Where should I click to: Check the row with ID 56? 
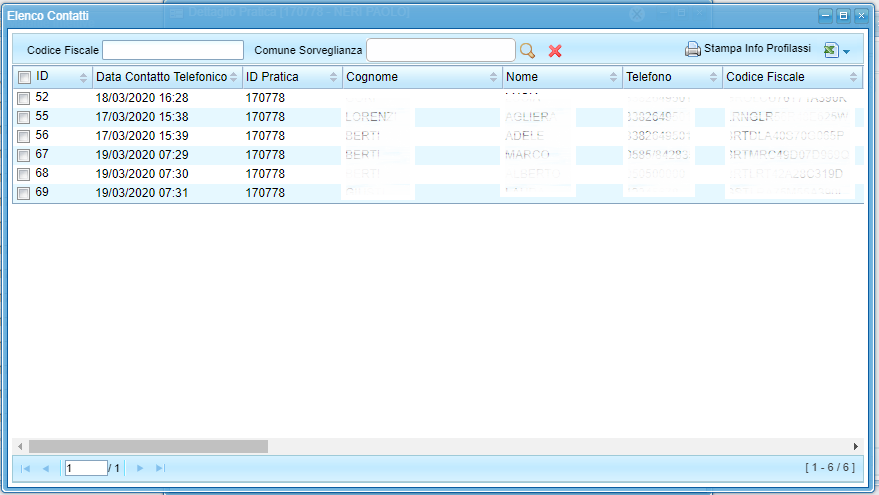coord(24,137)
